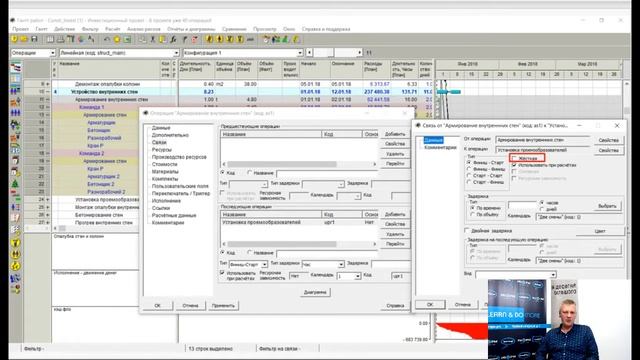Click the dash line icon in toolbar
Viewport: 640px width, 360px height.
[x=250, y=39]
